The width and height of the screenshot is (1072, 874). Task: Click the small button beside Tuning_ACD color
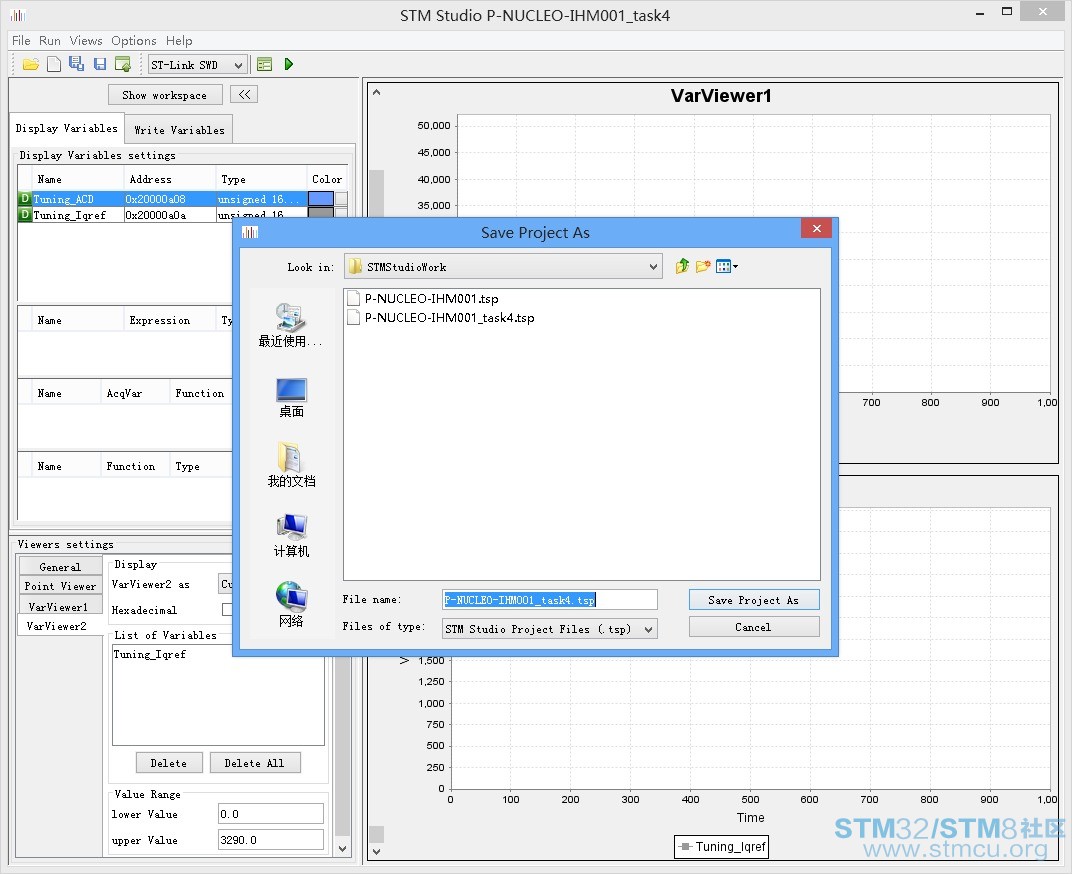pos(341,199)
